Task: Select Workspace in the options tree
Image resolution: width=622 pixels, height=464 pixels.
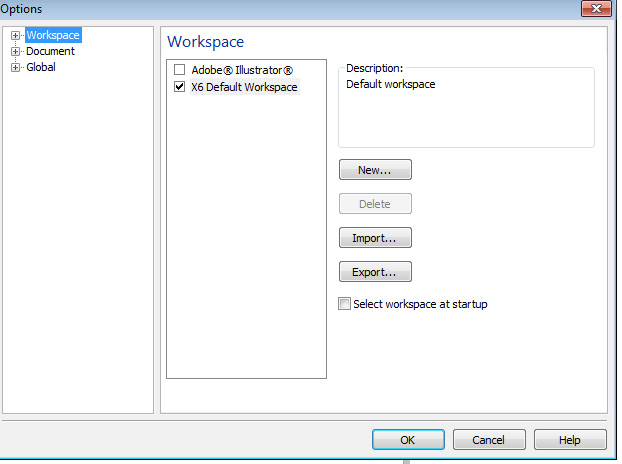Action: point(53,35)
